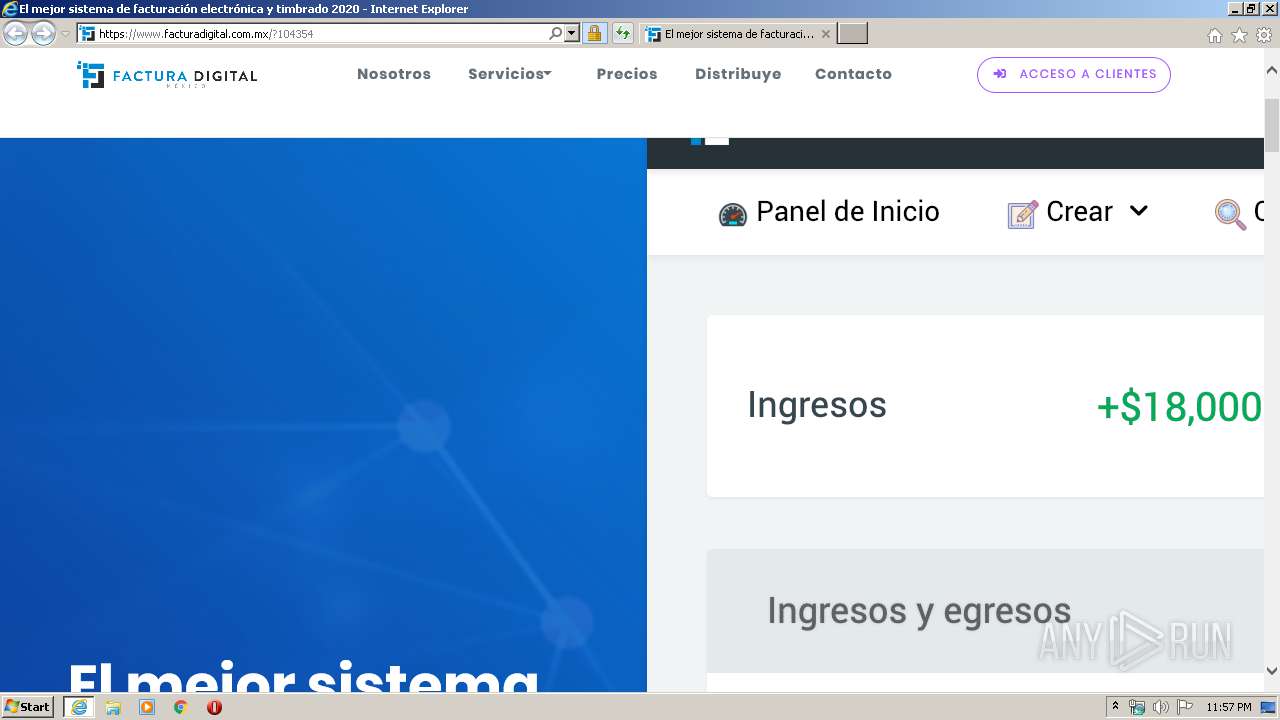Click the Crear pencil note icon

click(1022, 214)
